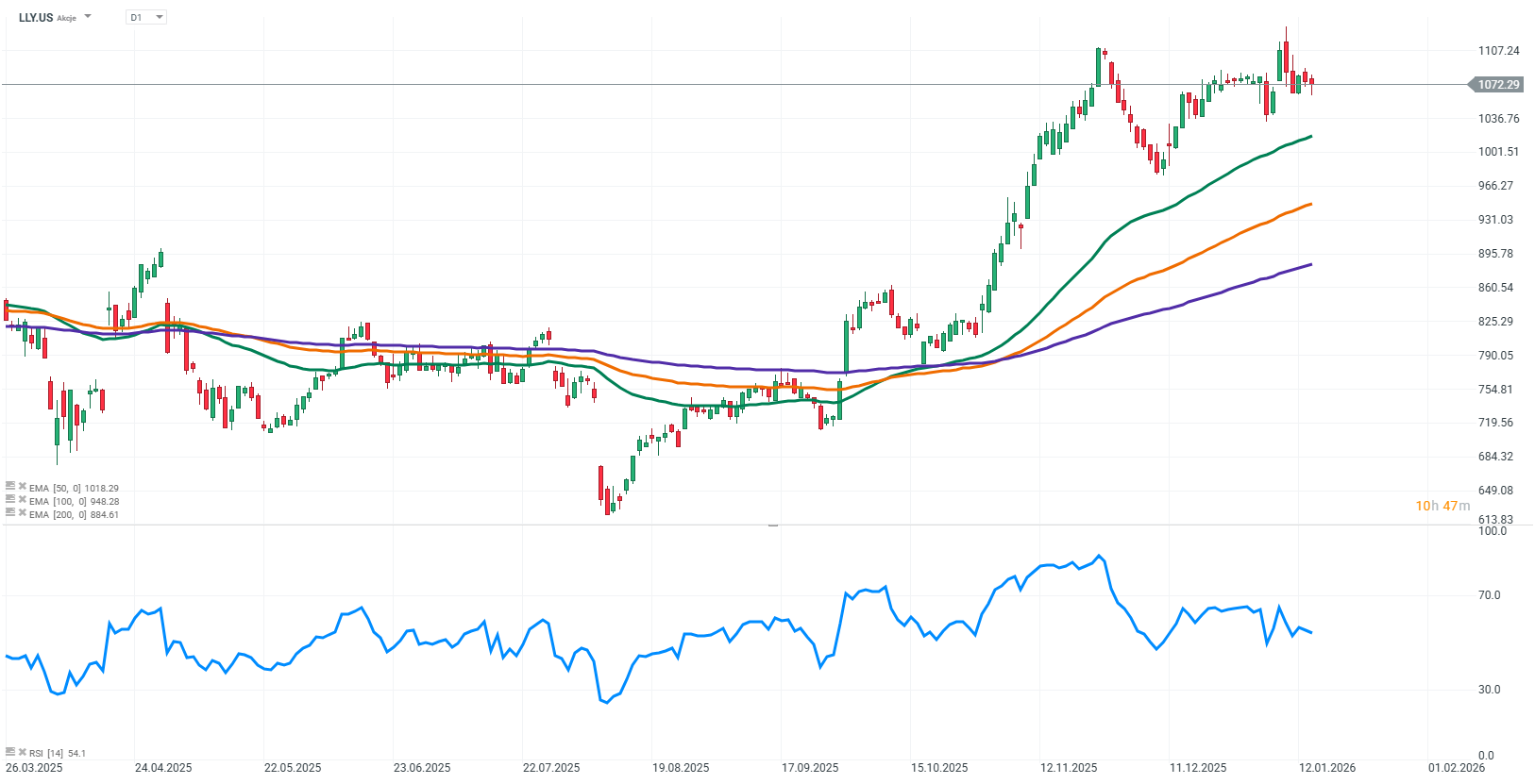Remove the RSI indicator

(22, 752)
